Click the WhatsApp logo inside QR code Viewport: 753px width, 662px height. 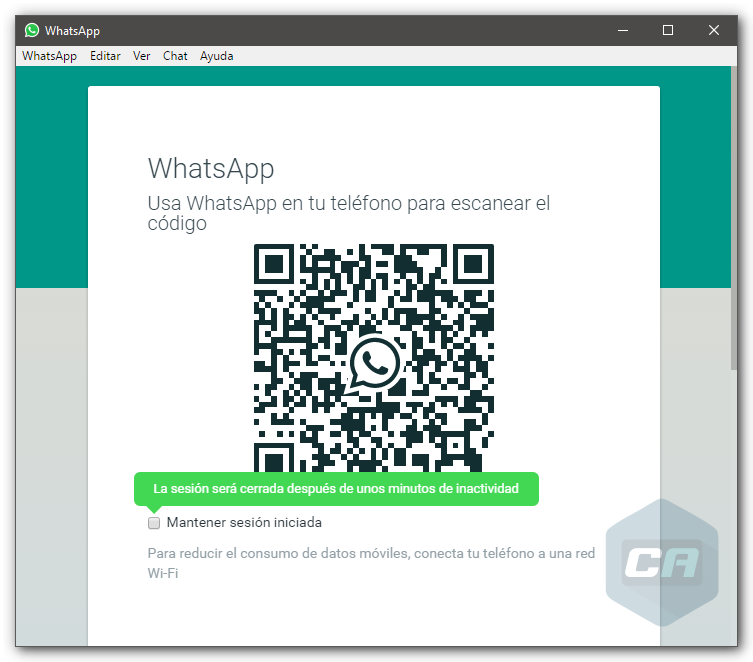[x=374, y=364]
